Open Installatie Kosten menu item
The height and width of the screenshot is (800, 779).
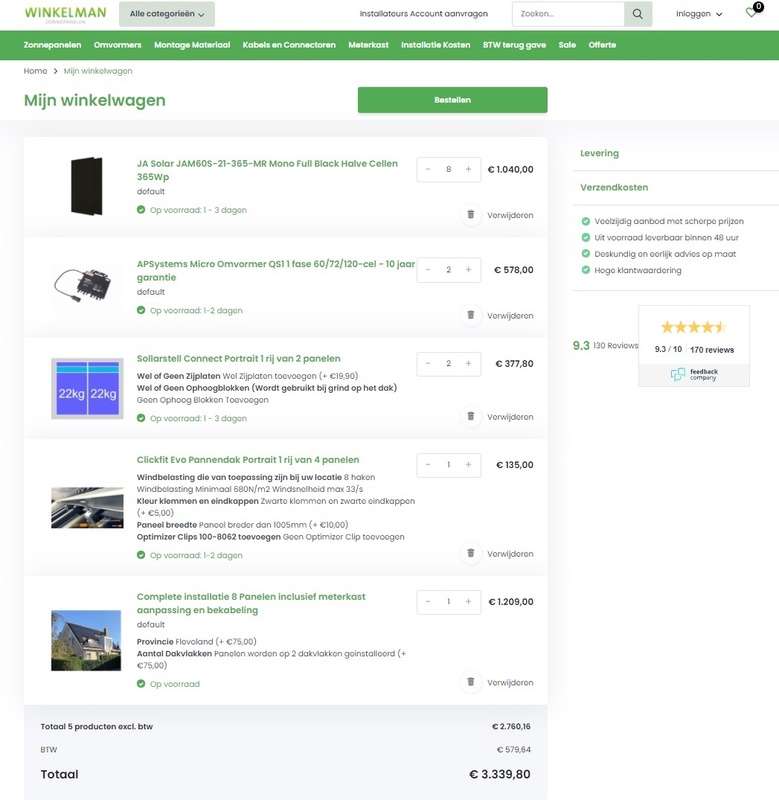pyautogui.click(x=436, y=45)
